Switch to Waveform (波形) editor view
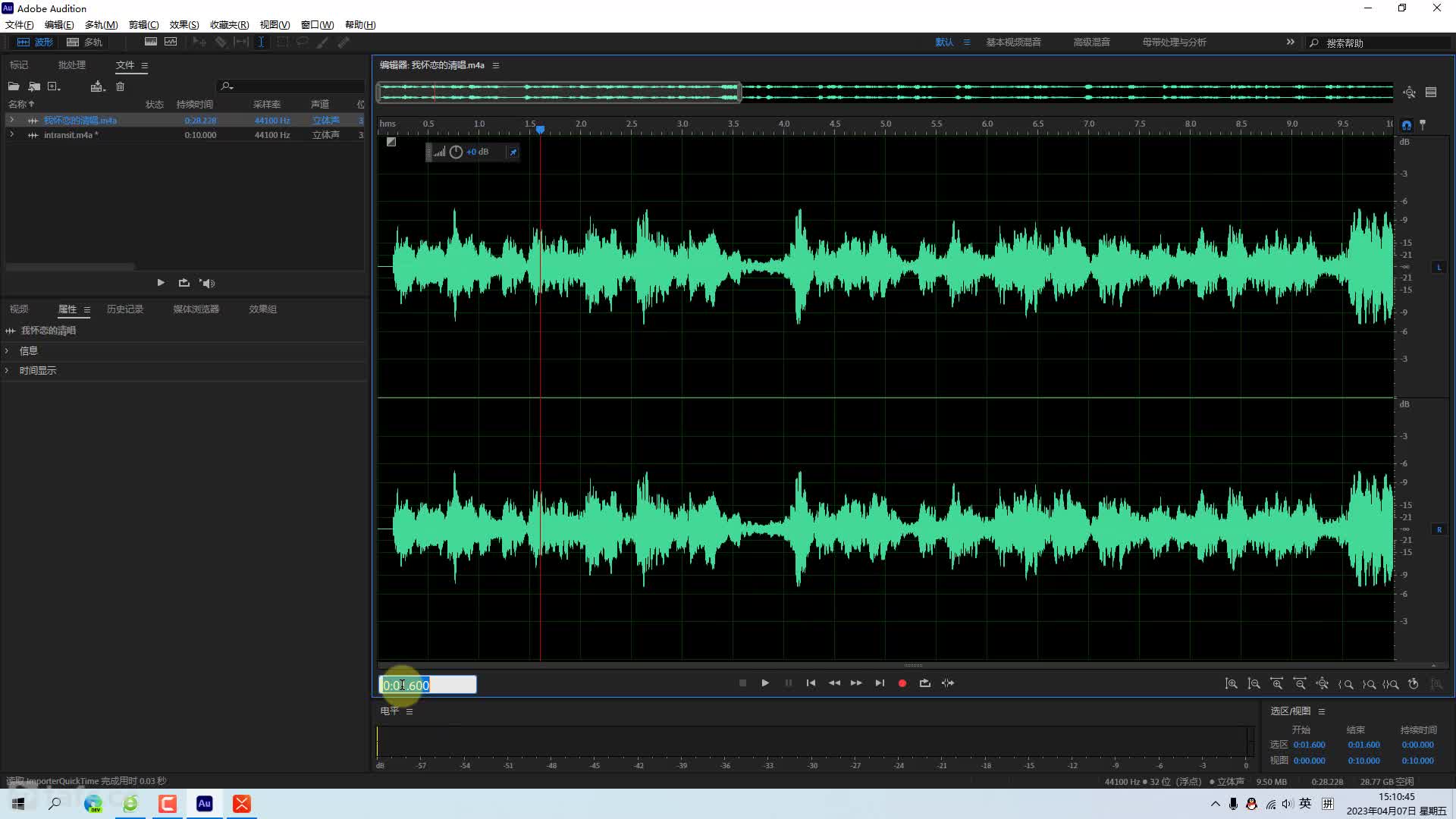The image size is (1456, 819). [x=35, y=42]
